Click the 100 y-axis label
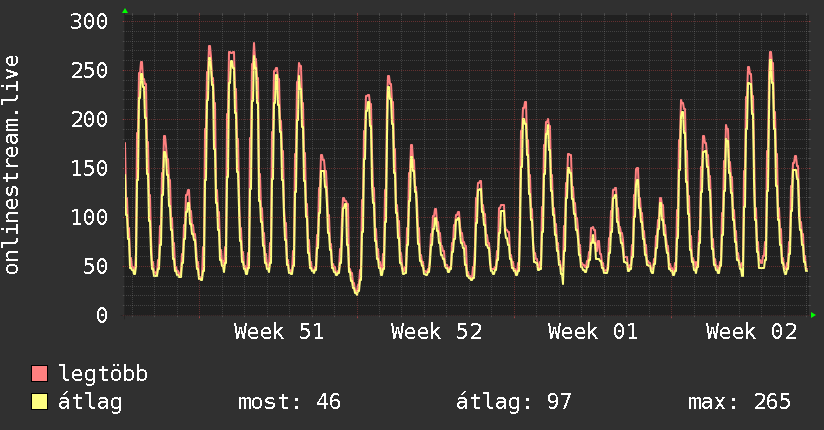 (x=89, y=217)
